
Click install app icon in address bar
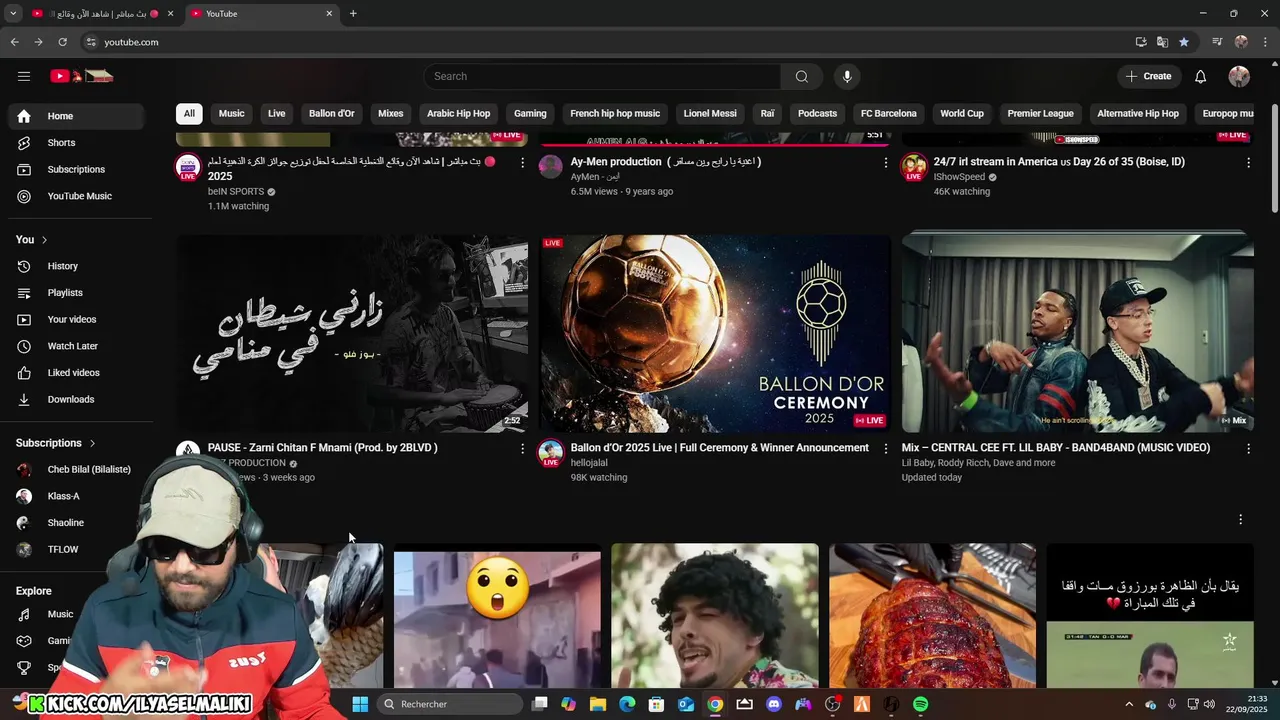click(1141, 42)
